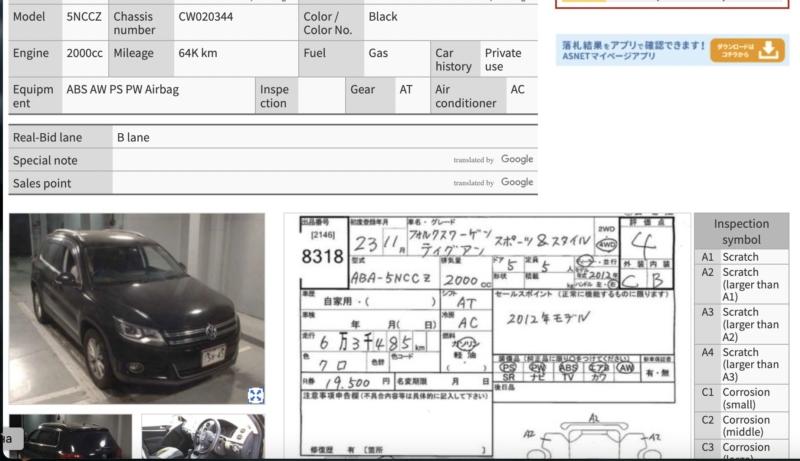Viewport: 800px width, 461px height.
Task: Click the Google logo in the Sales point row
Action: (517, 183)
